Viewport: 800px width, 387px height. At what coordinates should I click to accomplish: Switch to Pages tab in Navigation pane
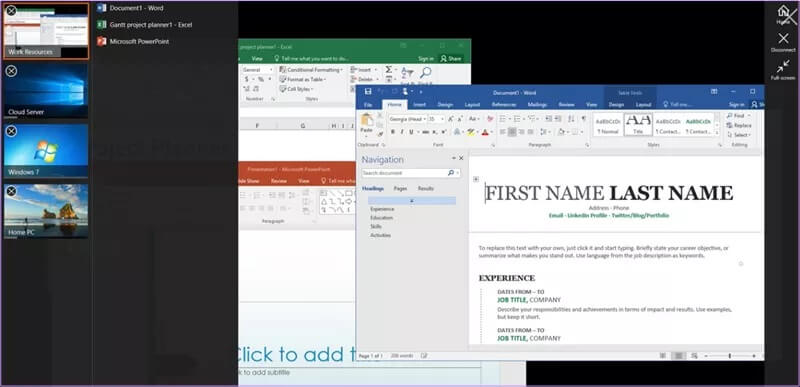(401, 189)
